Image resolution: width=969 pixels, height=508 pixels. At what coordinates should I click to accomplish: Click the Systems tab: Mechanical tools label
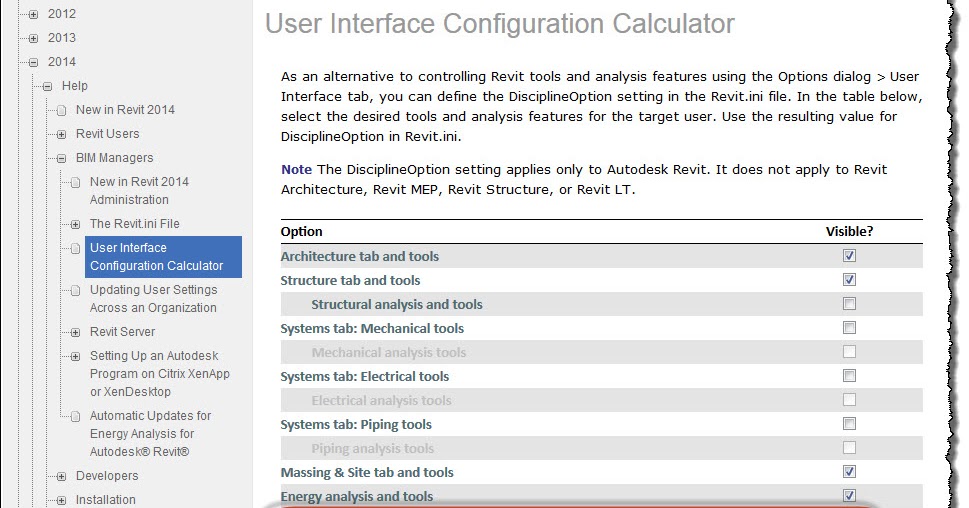point(372,329)
